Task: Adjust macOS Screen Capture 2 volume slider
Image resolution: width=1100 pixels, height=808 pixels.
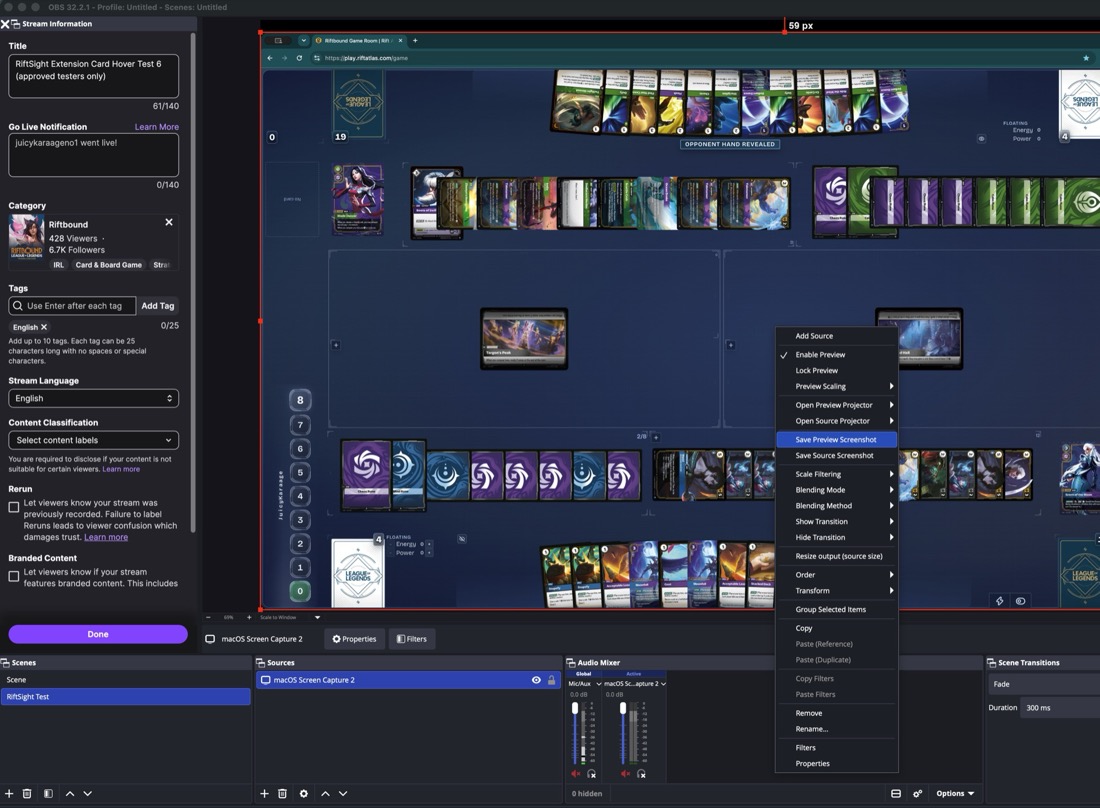Action: [623, 733]
